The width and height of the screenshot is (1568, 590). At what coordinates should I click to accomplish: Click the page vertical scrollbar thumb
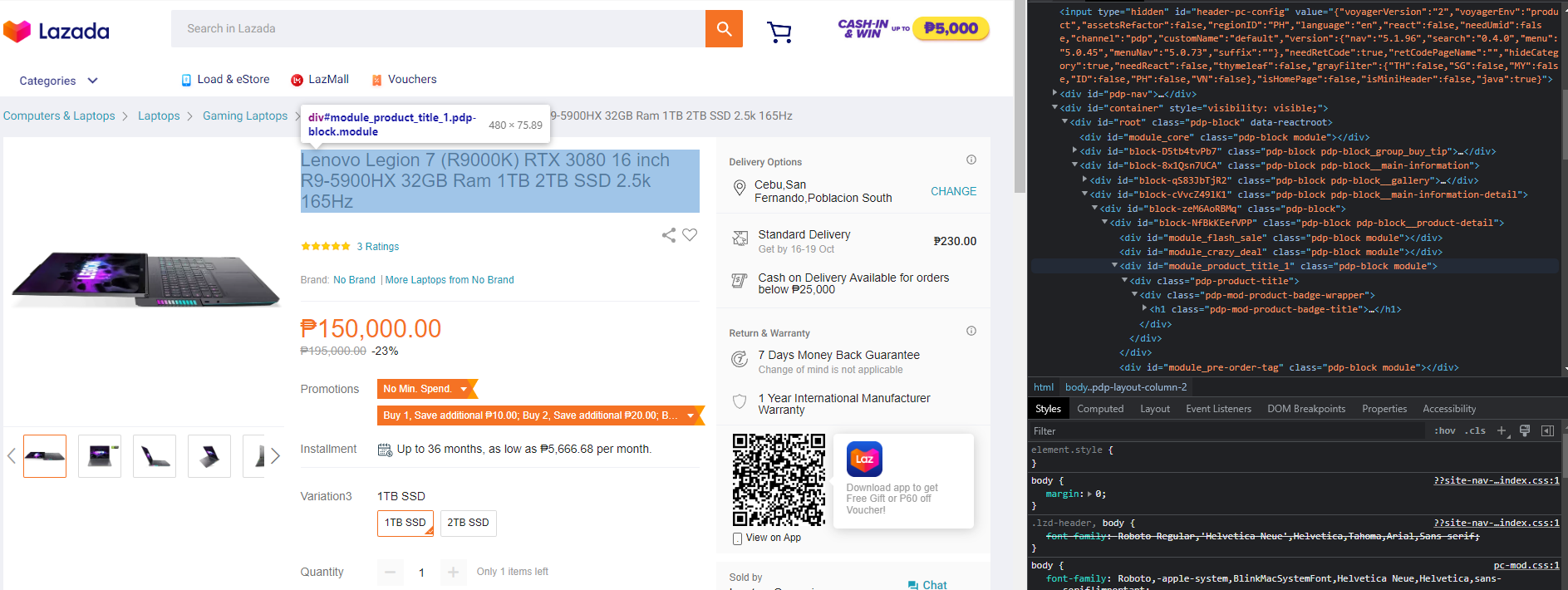[x=1020, y=96]
